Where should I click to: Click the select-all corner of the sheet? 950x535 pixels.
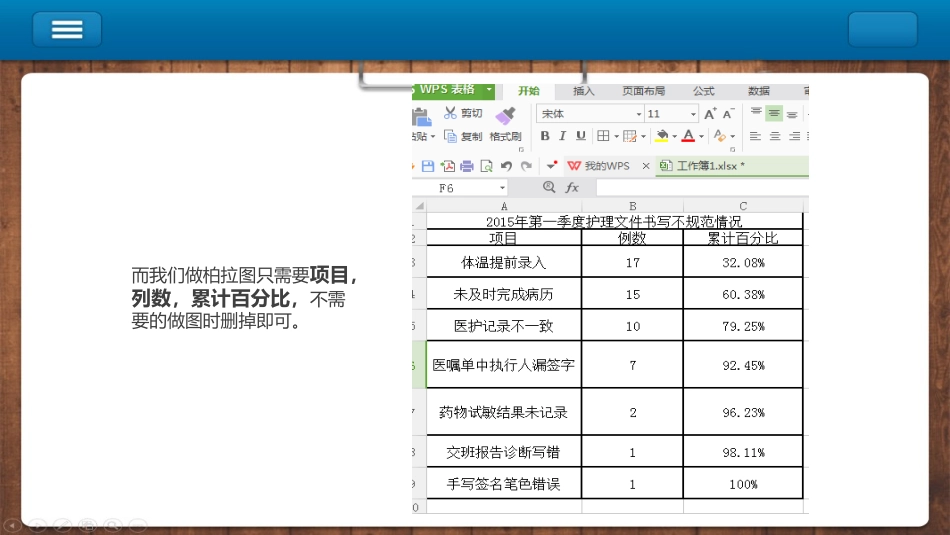pos(419,205)
